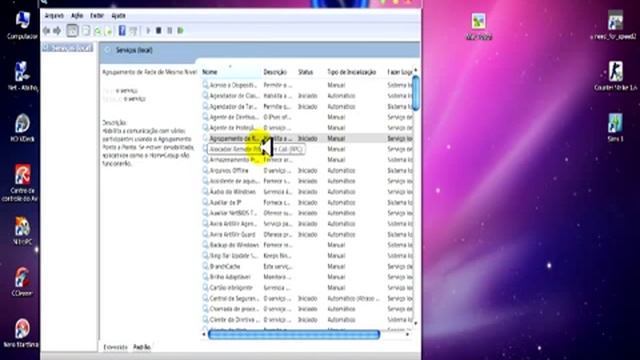This screenshot has height=360, width=640.
Task: Select the Backup do Windows service row
Action: tap(307, 245)
